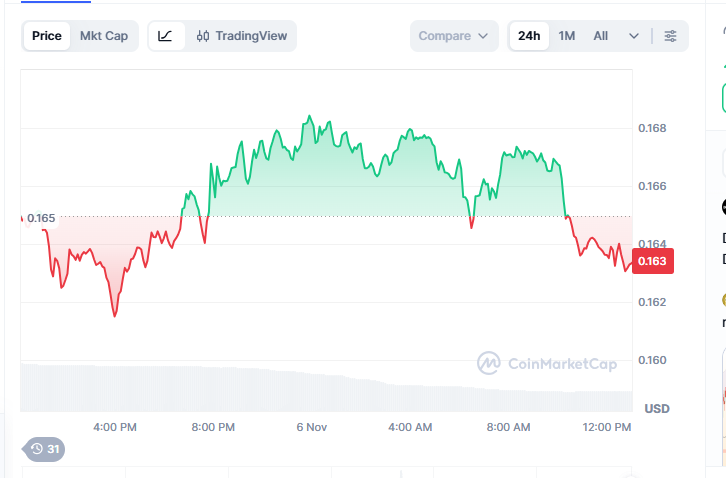Click the 0.168 price axis label
726x478 pixels.
click(x=652, y=128)
